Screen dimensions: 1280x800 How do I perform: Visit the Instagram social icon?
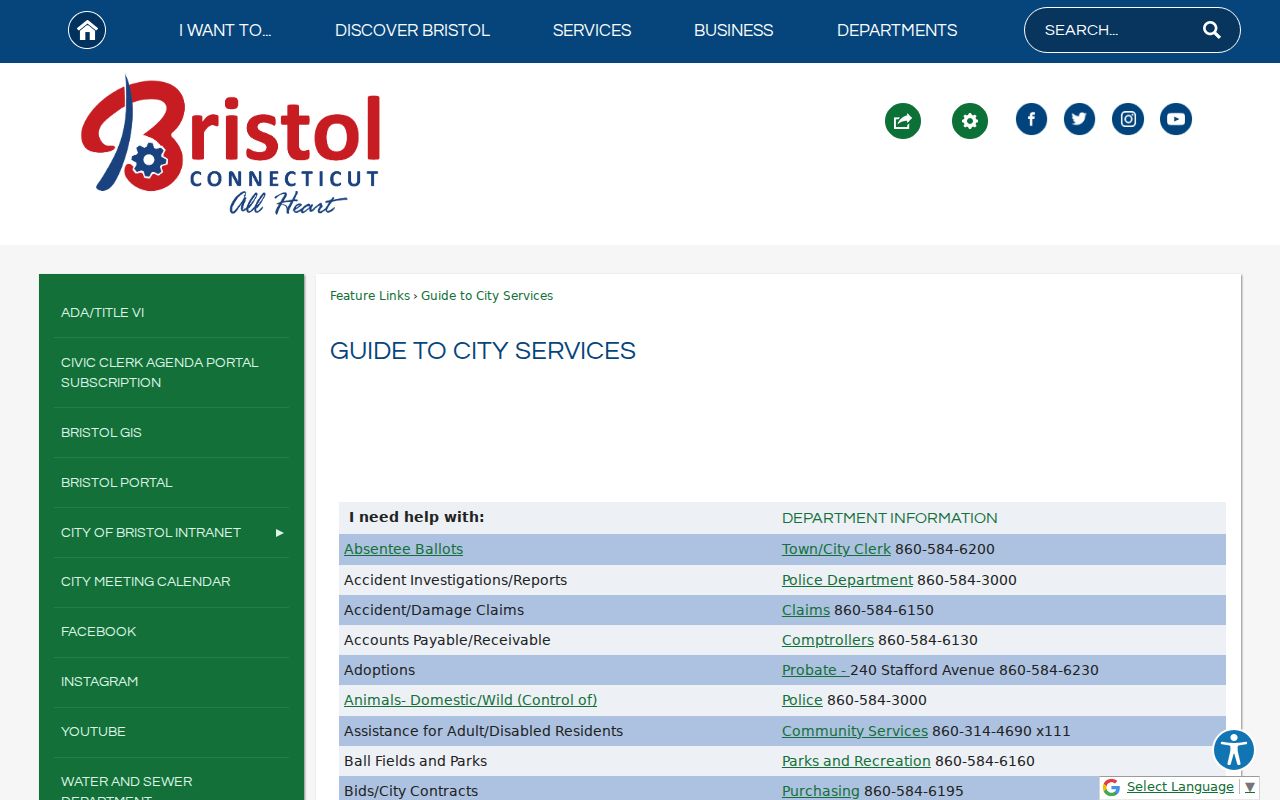coord(1128,119)
